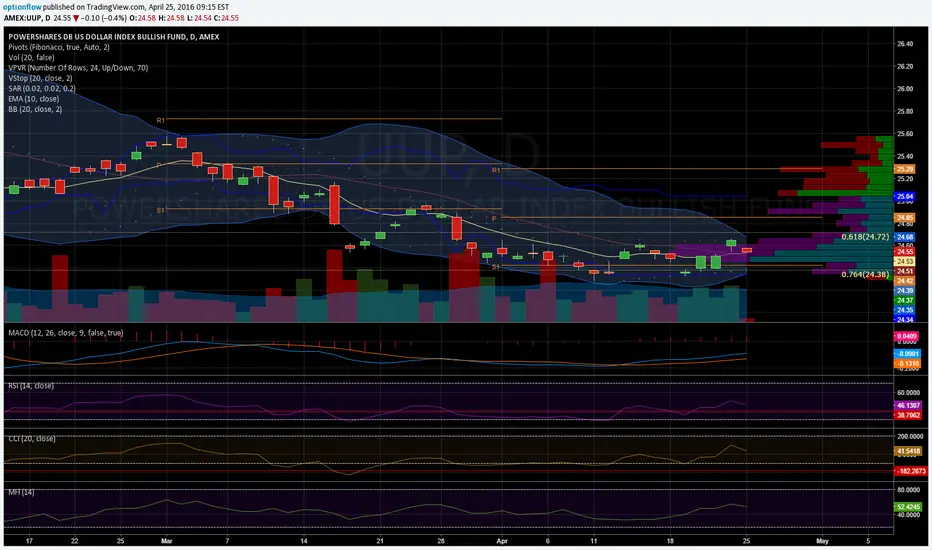The width and height of the screenshot is (932, 550).
Task: Click the 0.764(24.38) Fibonacci label
Action: (x=865, y=275)
